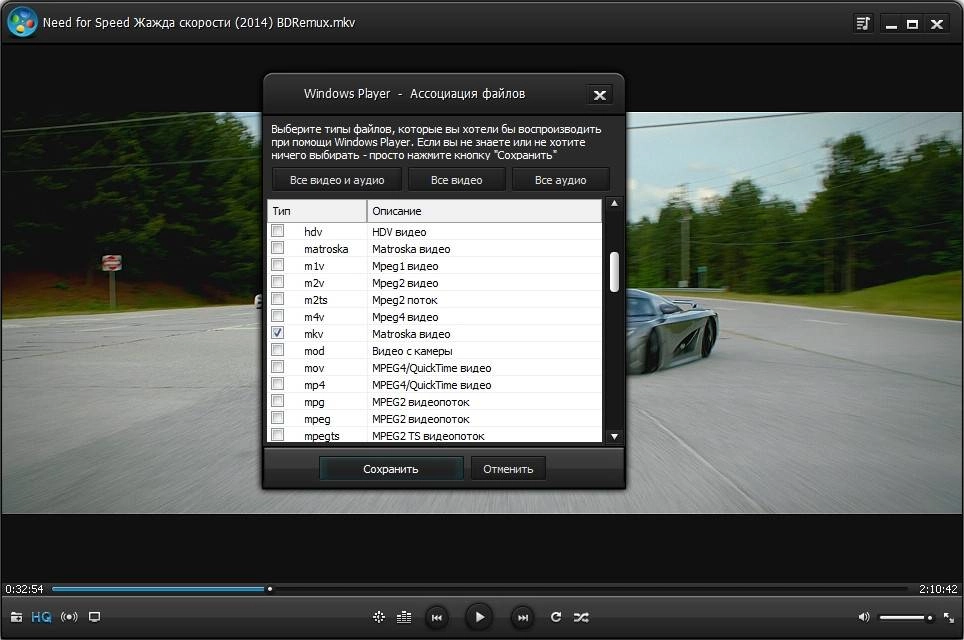
Task: Seek in unplayed part of timeline
Action: (x=590, y=589)
